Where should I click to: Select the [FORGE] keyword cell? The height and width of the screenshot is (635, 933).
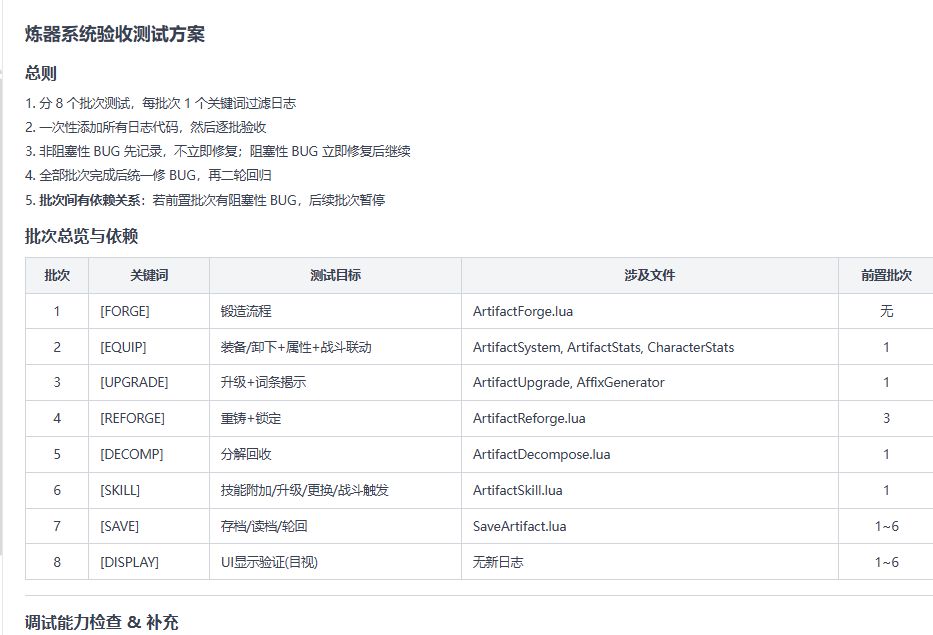click(x=125, y=311)
